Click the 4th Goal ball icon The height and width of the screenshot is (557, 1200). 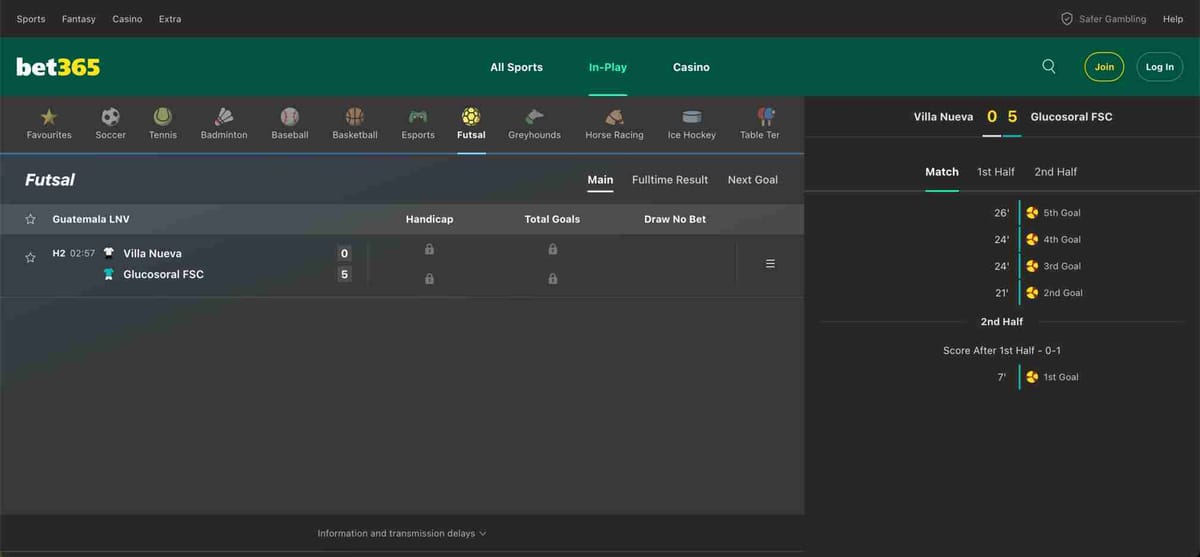pos(1032,239)
